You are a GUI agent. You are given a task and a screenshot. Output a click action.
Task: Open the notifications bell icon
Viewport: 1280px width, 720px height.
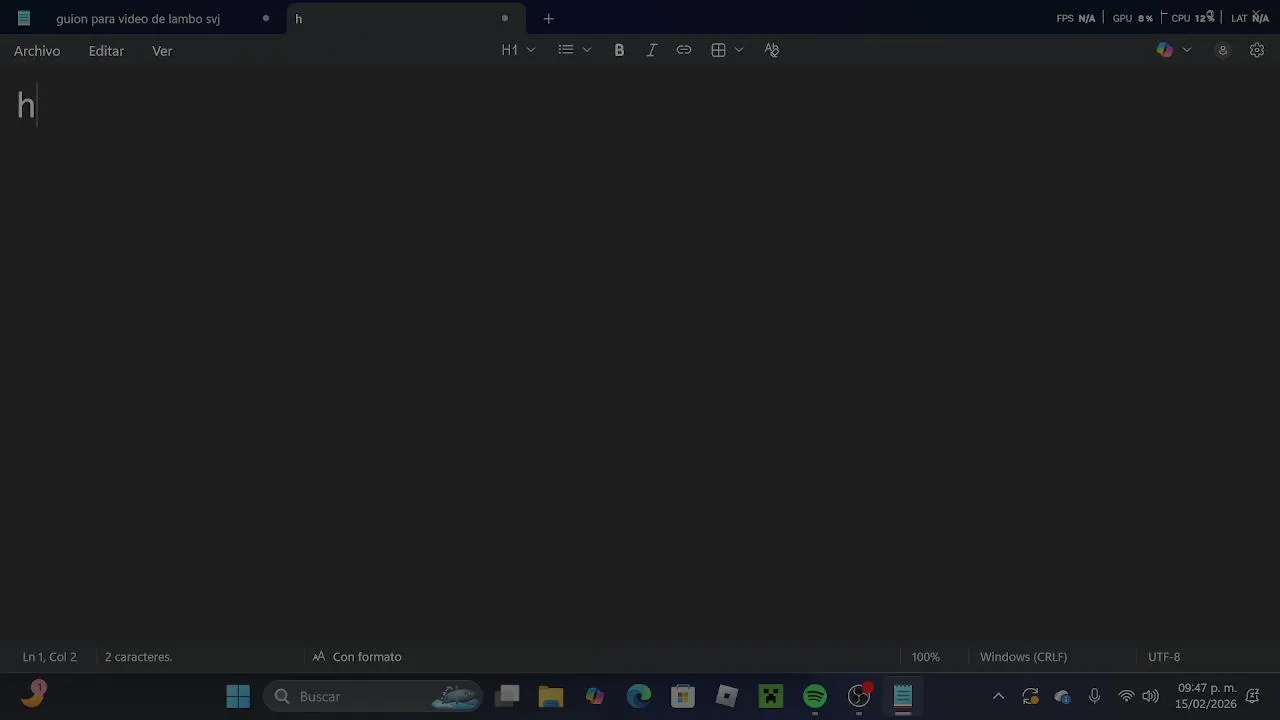point(1252,696)
